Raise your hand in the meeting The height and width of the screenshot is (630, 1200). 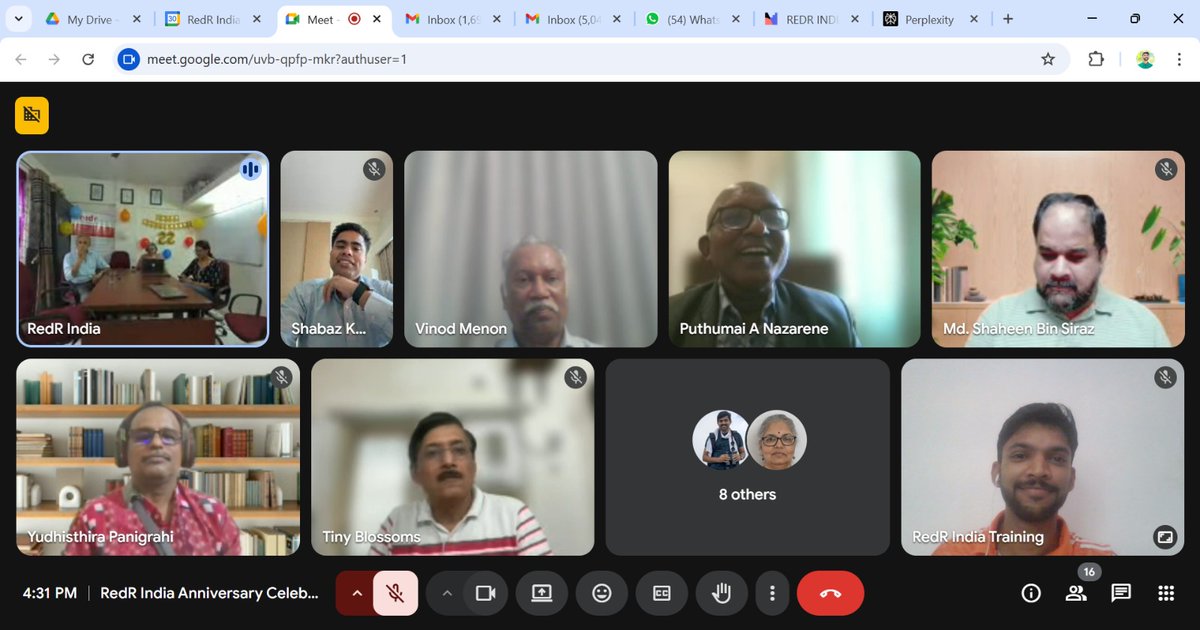pos(721,593)
